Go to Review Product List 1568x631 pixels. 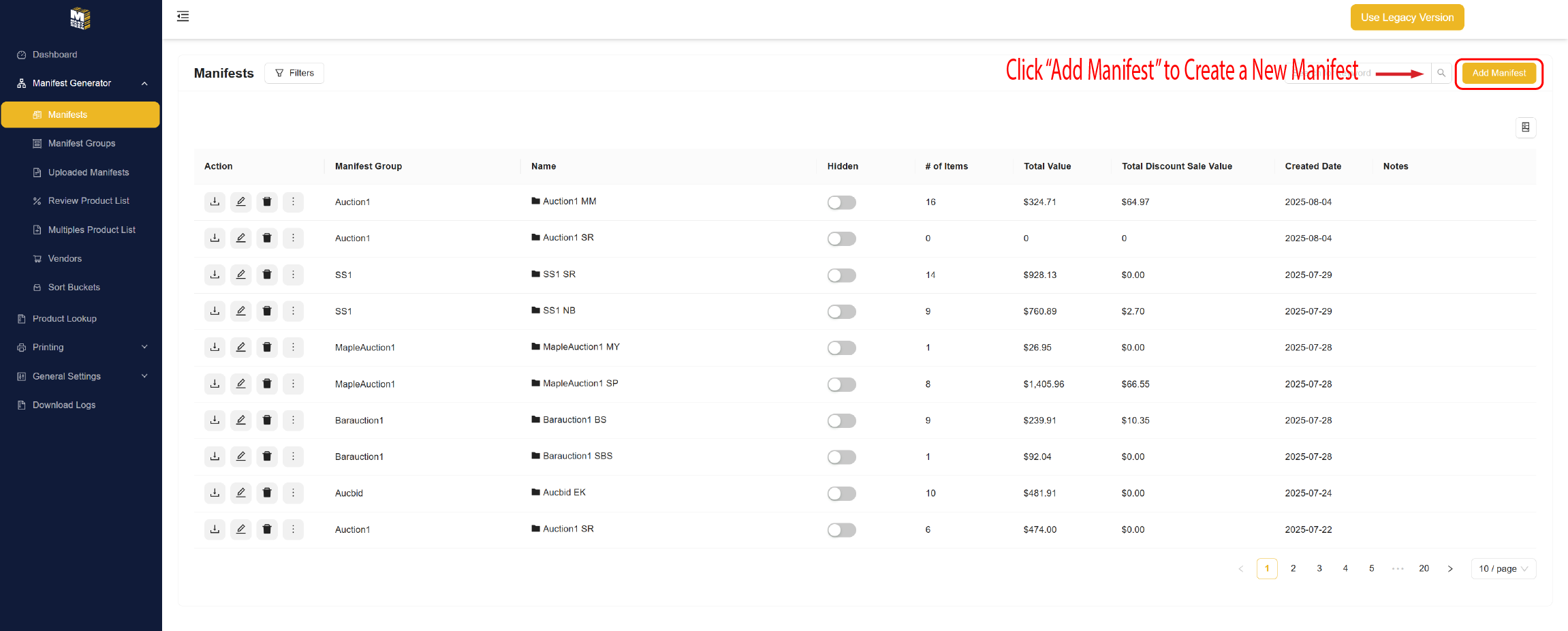point(89,201)
